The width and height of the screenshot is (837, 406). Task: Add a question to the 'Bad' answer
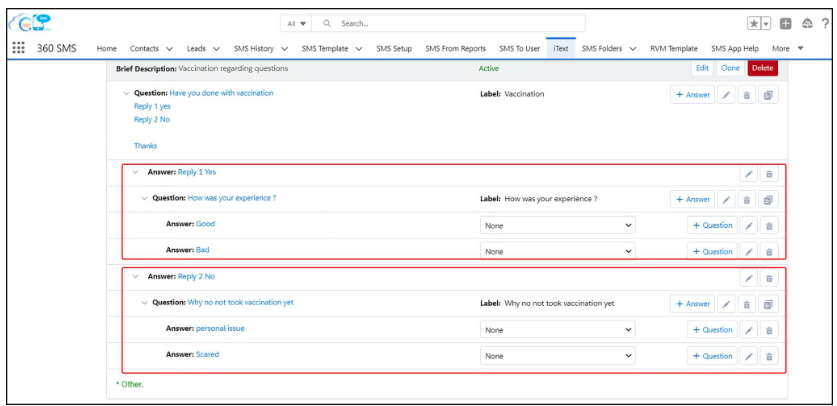[713, 251]
